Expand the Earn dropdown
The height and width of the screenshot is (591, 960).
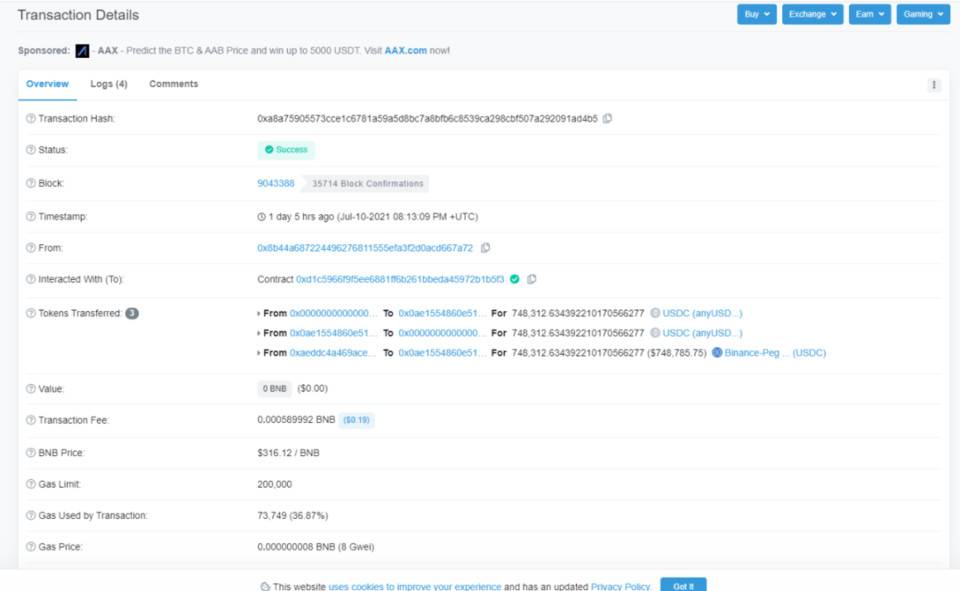click(x=869, y=14)
